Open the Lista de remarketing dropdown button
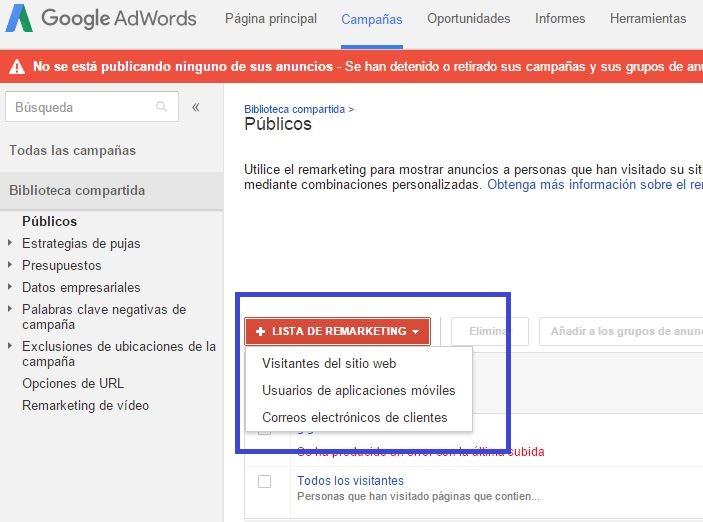703x522 pixels. (338, 331)
